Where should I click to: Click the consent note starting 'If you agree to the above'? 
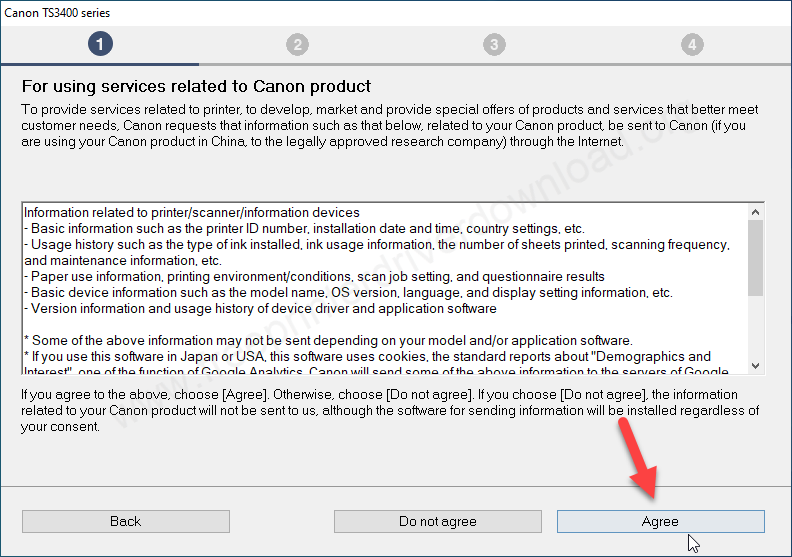click(390, 410)
